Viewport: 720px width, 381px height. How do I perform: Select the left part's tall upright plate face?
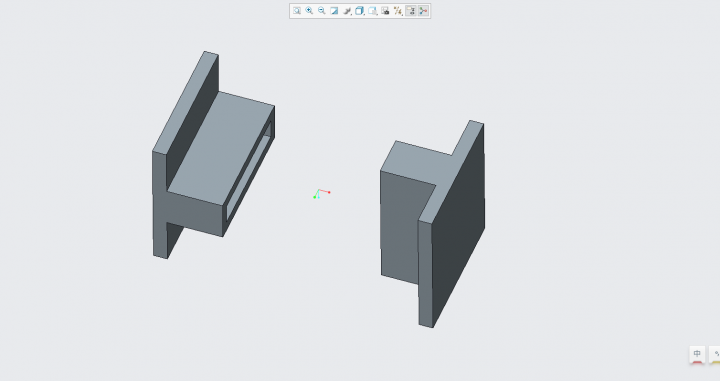point(192,123)
